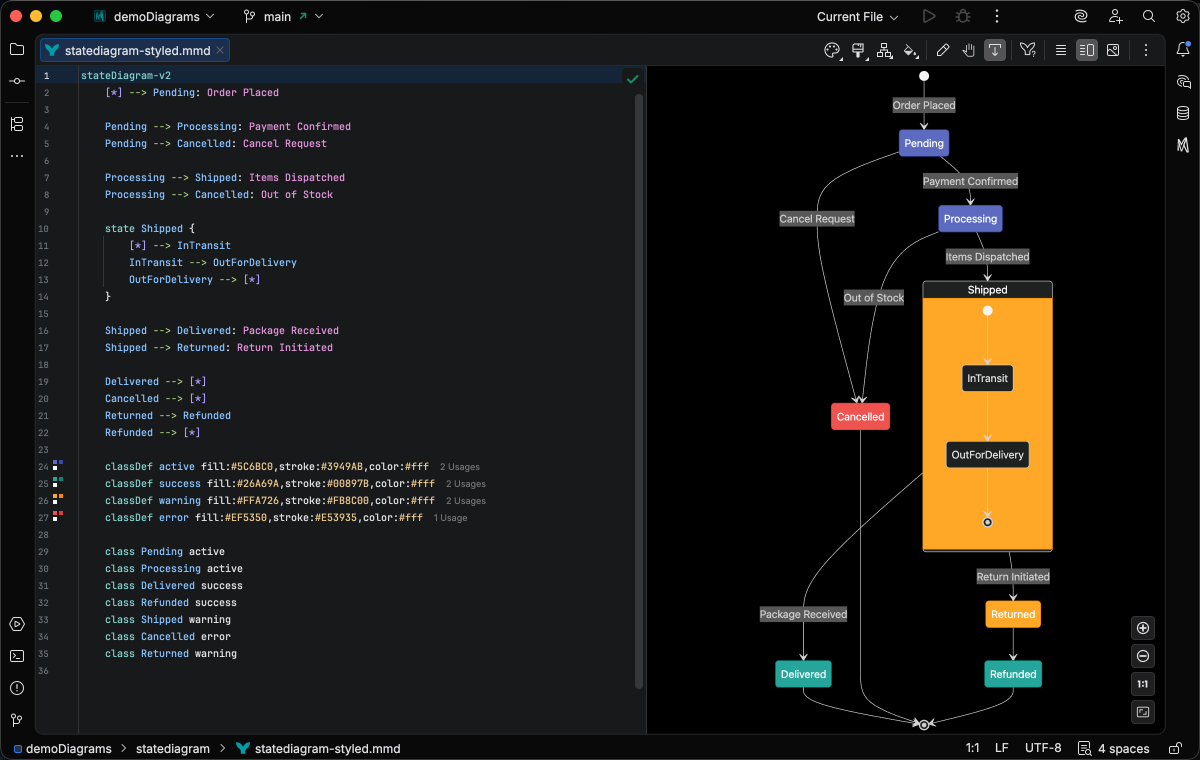Viewport: 1200px width, 760px height.
Task: Click the paint brush style icon
Action: tap(858, 50)
